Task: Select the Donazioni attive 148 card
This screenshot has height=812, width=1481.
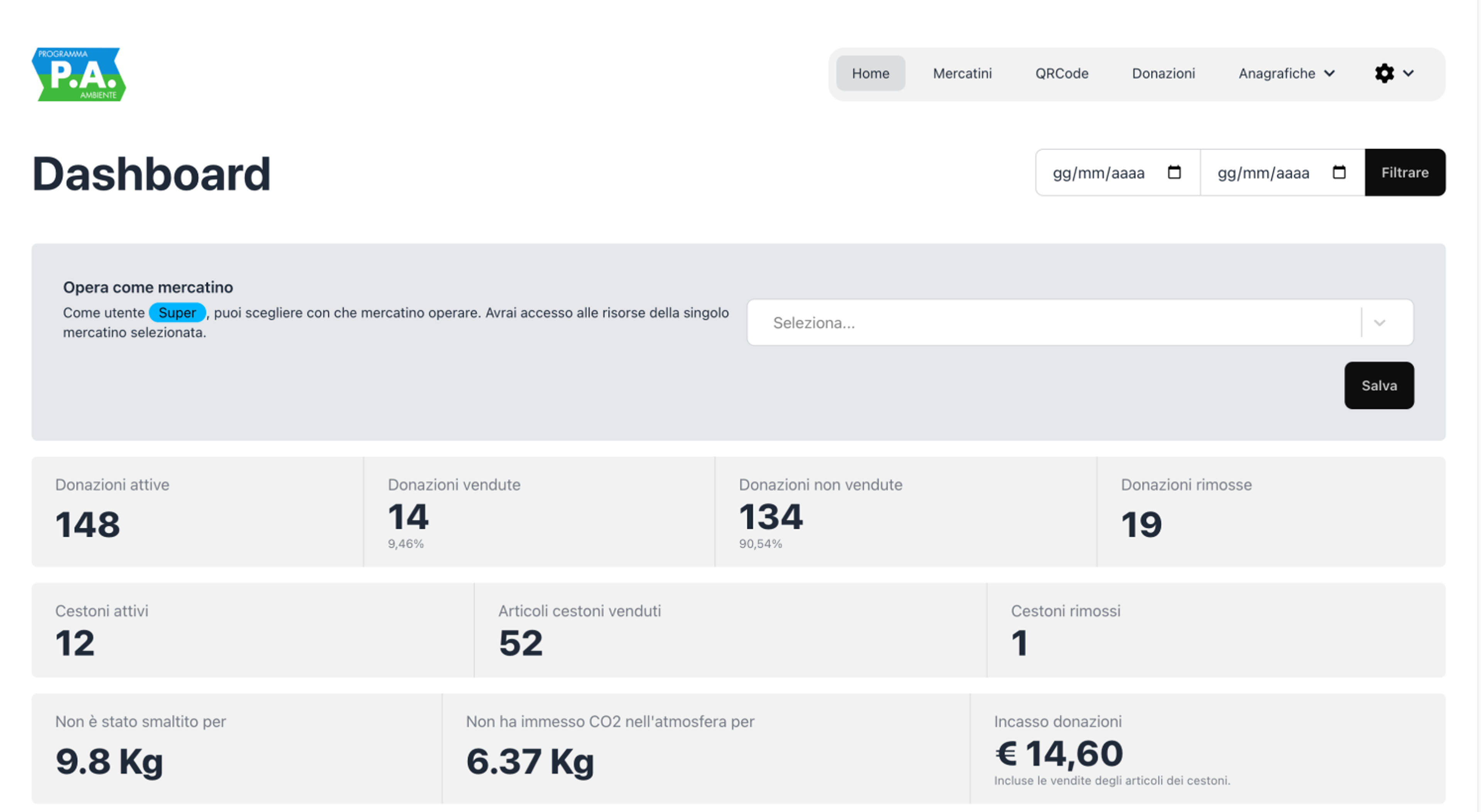Action: point(197,512)
